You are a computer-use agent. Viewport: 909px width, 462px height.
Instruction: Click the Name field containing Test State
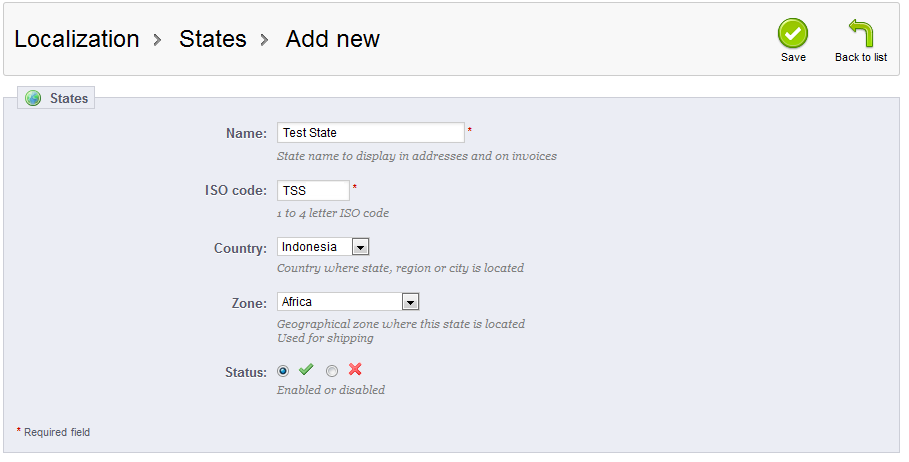370,133
